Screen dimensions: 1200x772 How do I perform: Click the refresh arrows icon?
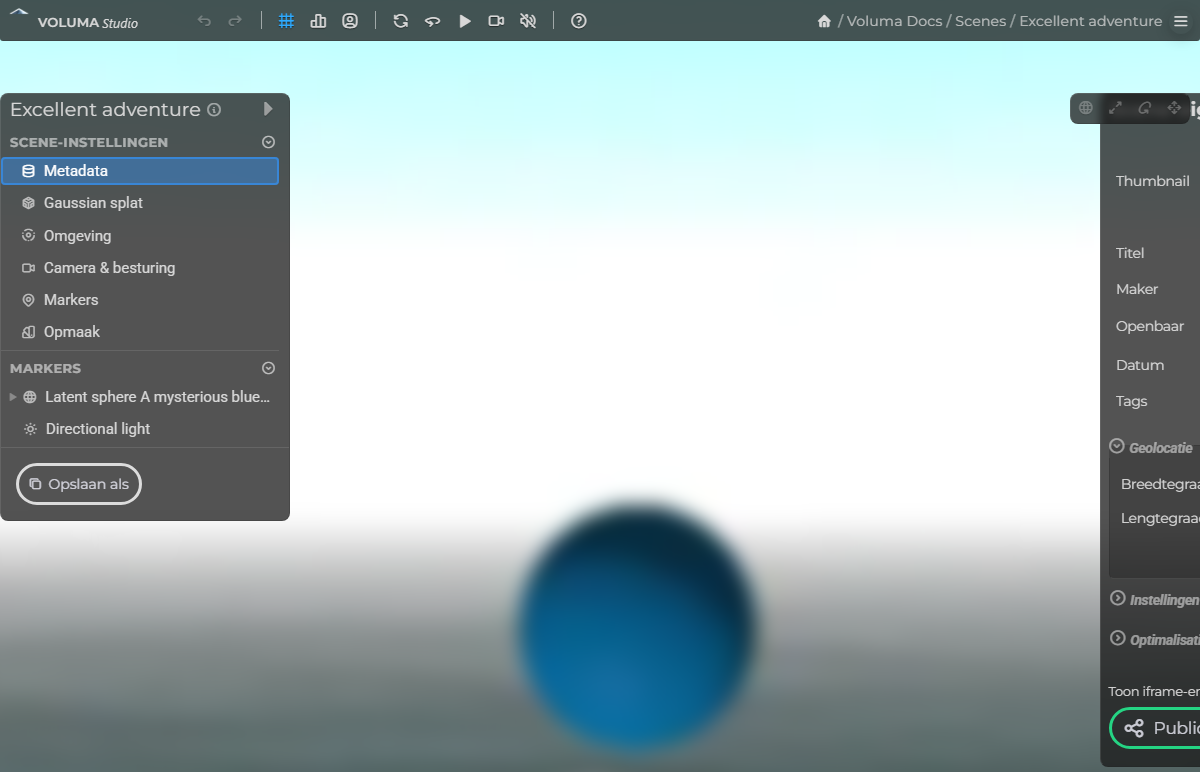pos(401,21)
